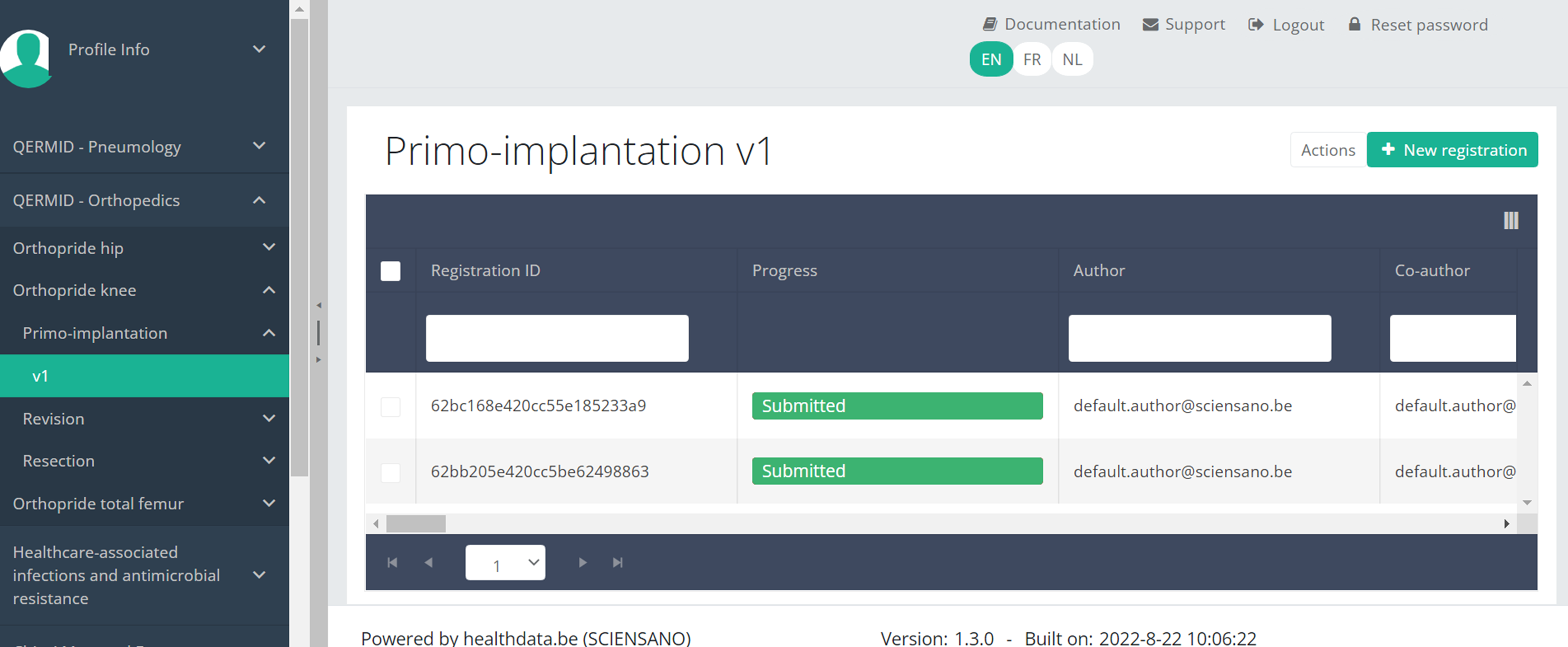Open the page number dropdown

pyautogui.click(x=505, y=563)
